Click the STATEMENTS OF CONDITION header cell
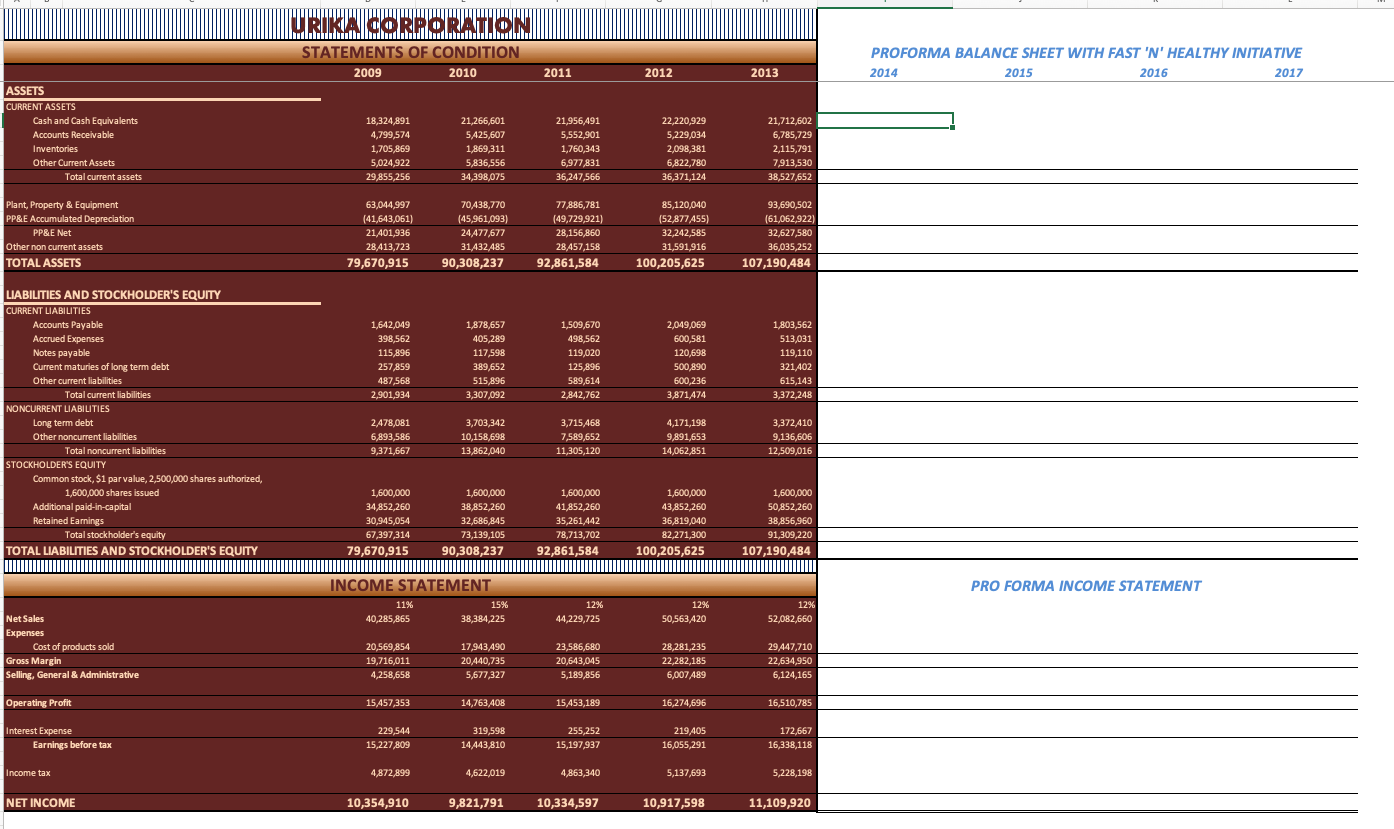The image size is (1394, 829). point(408,51)
